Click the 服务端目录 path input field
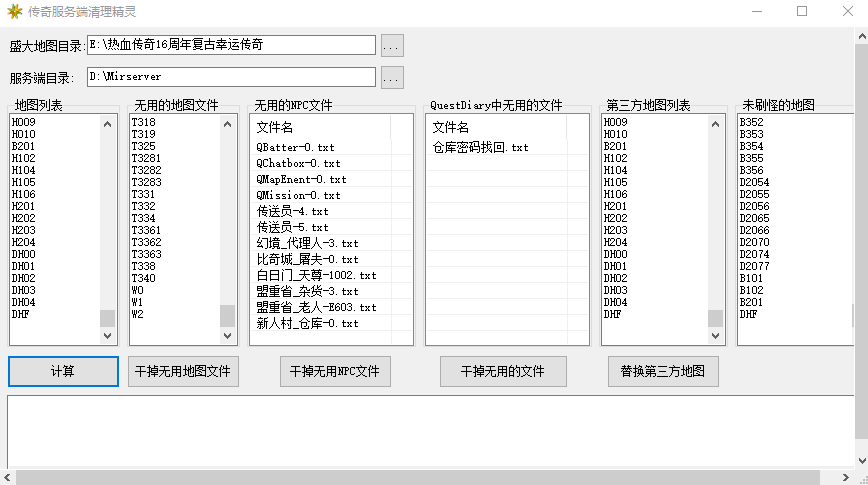The height and width of the screenshot is (485, 868). coord(231,77)
